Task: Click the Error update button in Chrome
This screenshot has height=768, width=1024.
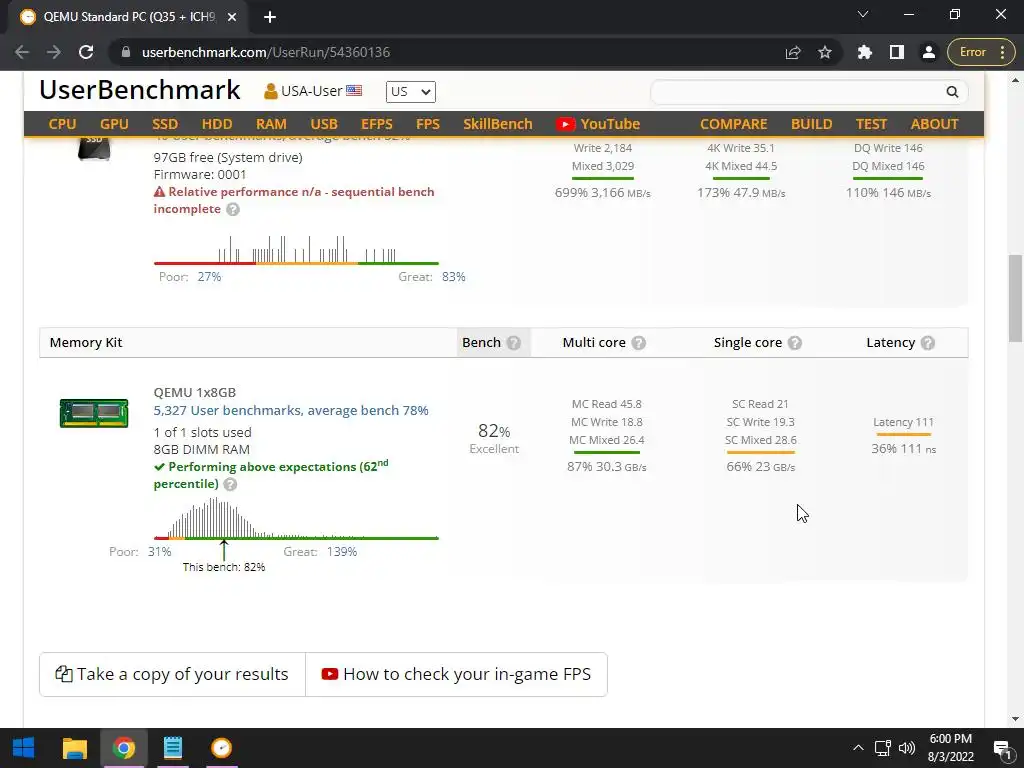Action: coord(981,52)
